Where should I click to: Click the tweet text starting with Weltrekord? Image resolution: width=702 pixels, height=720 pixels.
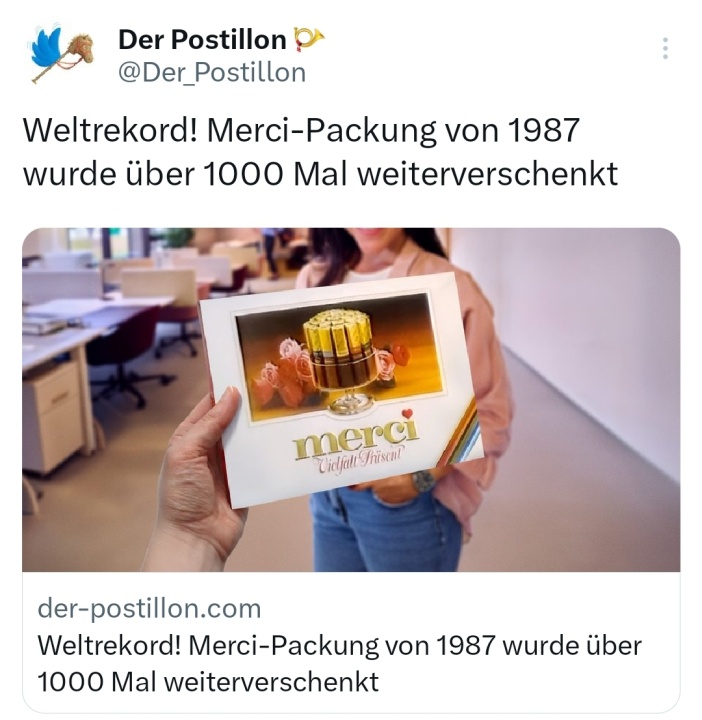pos(320,152)
